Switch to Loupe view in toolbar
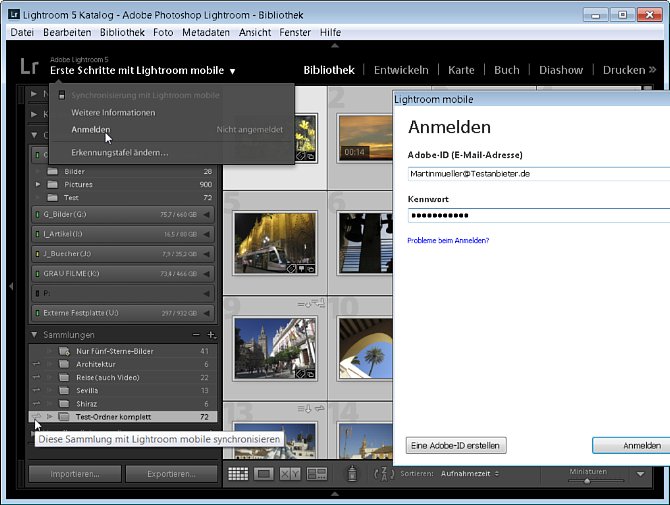The width and height of the screenshot is (670, 505). click(x=264, y=474)
